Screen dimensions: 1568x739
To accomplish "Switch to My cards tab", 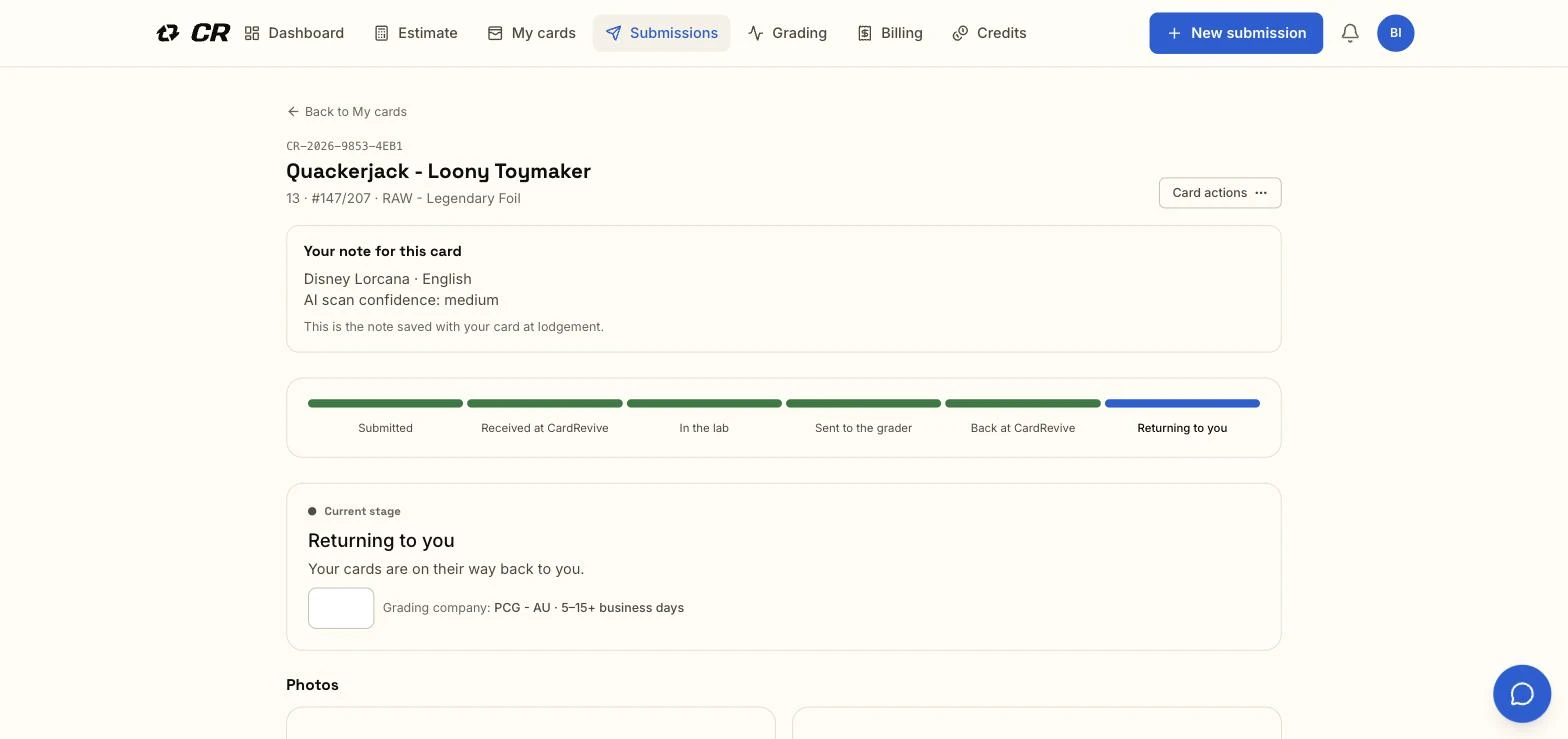I will (531, 33).
